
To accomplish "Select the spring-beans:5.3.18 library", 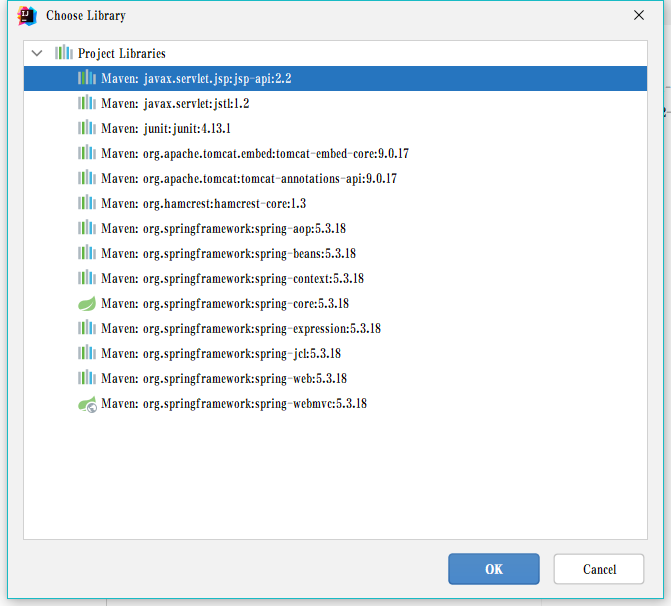I will (228, 253).
